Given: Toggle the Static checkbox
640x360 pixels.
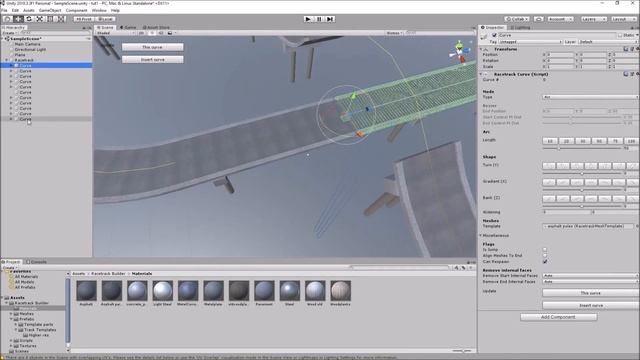Looking at the screenshot, I should [x=620, y=36].
